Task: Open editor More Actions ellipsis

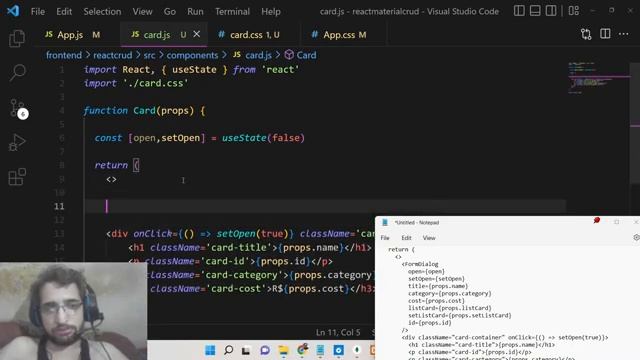Action: pos(624,34)
